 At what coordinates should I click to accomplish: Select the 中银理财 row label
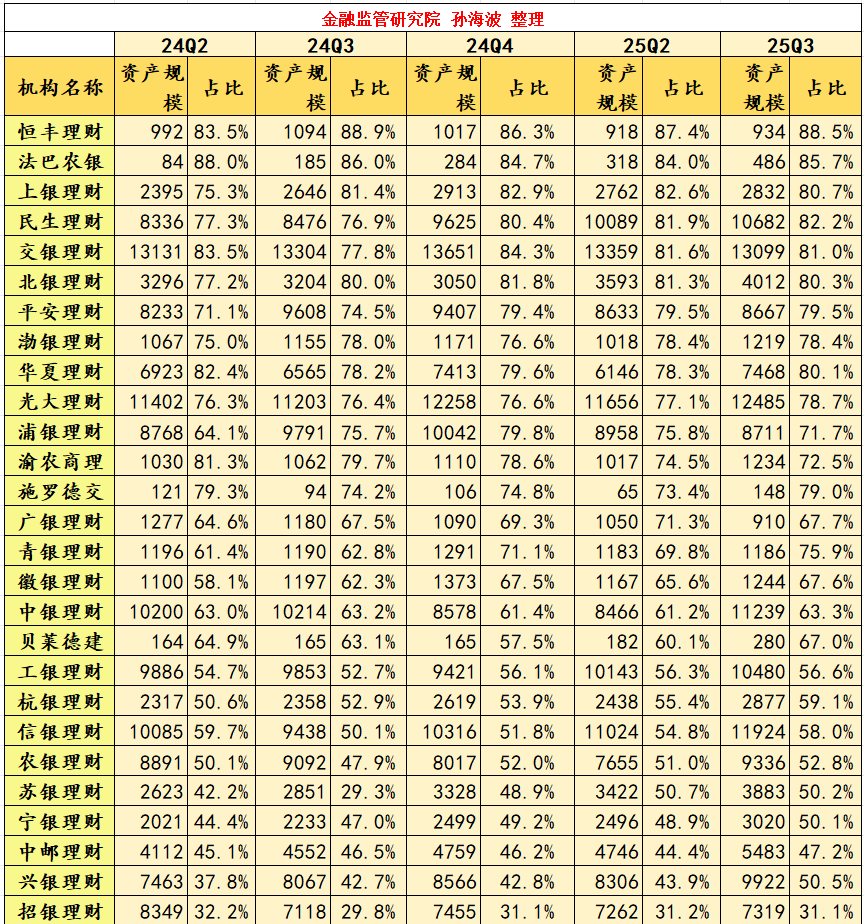click(x=60, y=611)
